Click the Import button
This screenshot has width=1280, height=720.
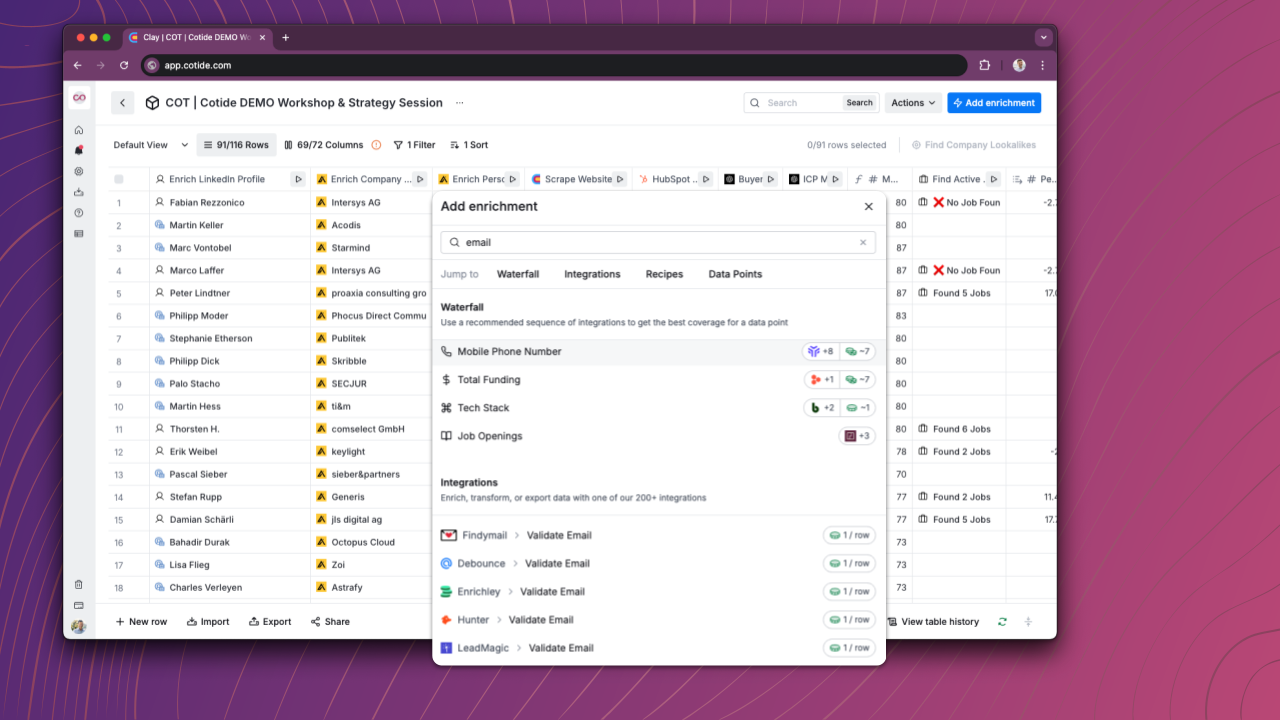(207, 621)
